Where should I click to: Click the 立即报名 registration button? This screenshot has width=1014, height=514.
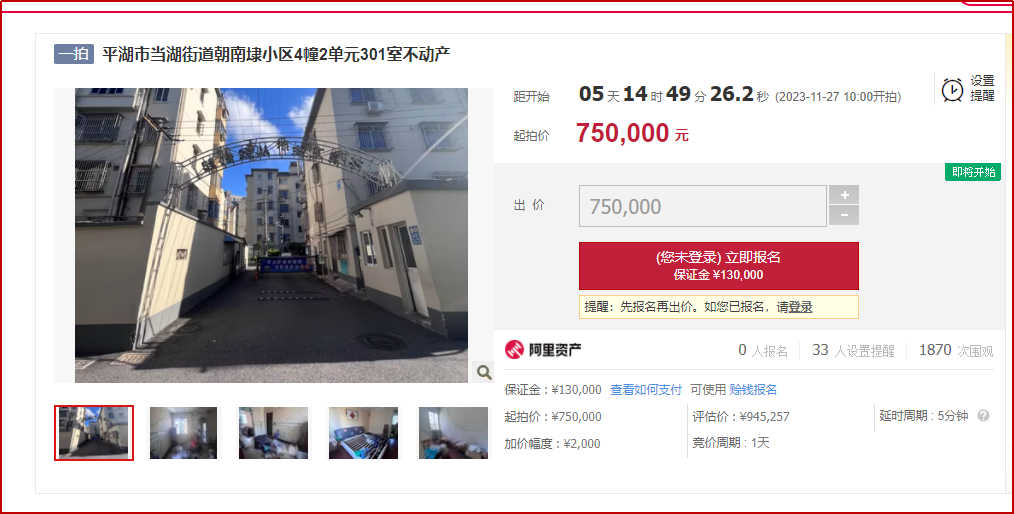pos(718,266)
